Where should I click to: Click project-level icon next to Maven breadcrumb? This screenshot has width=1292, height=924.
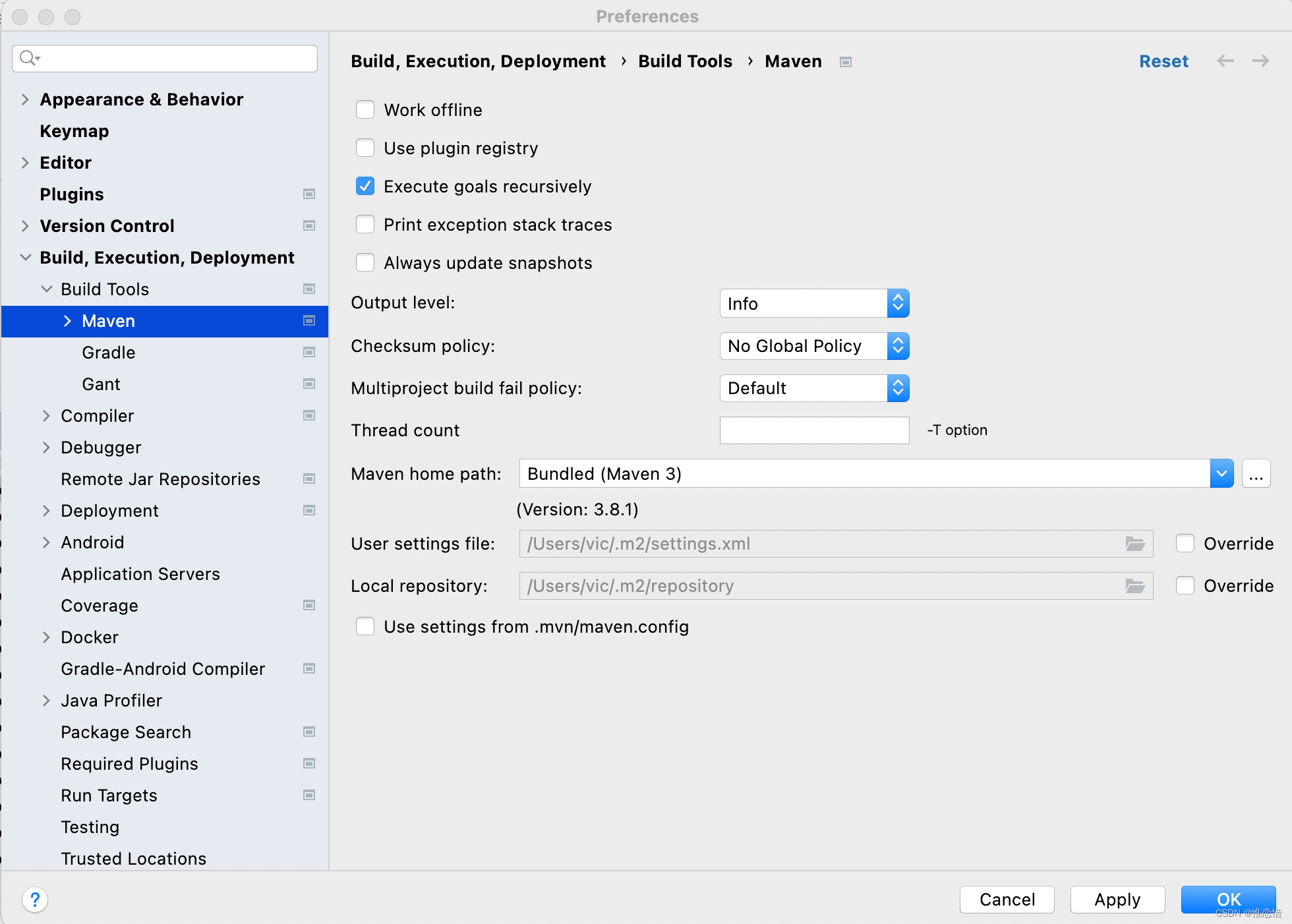click(x=846, y=62)
